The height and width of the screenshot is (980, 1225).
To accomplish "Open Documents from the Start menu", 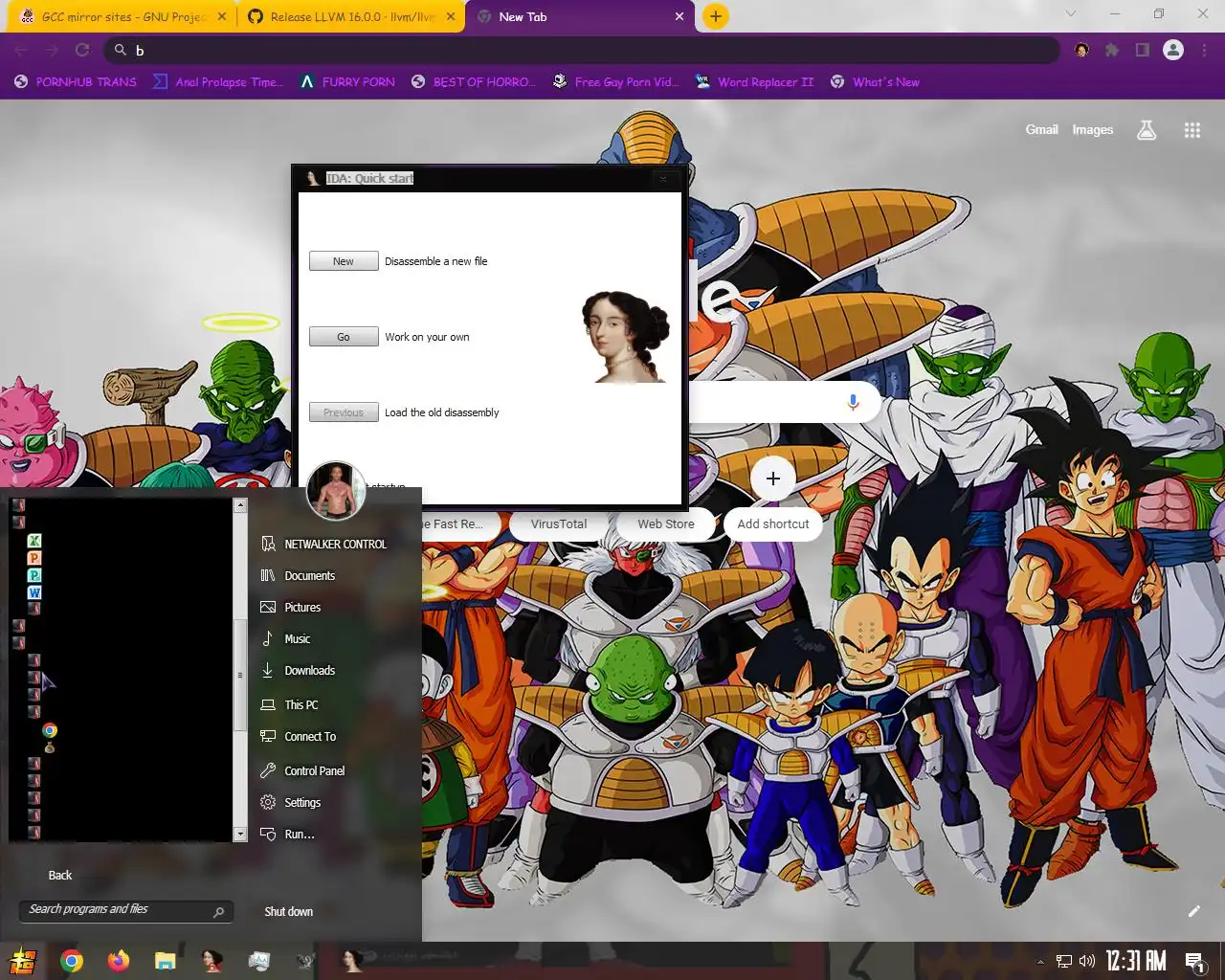I will point(298,575).
